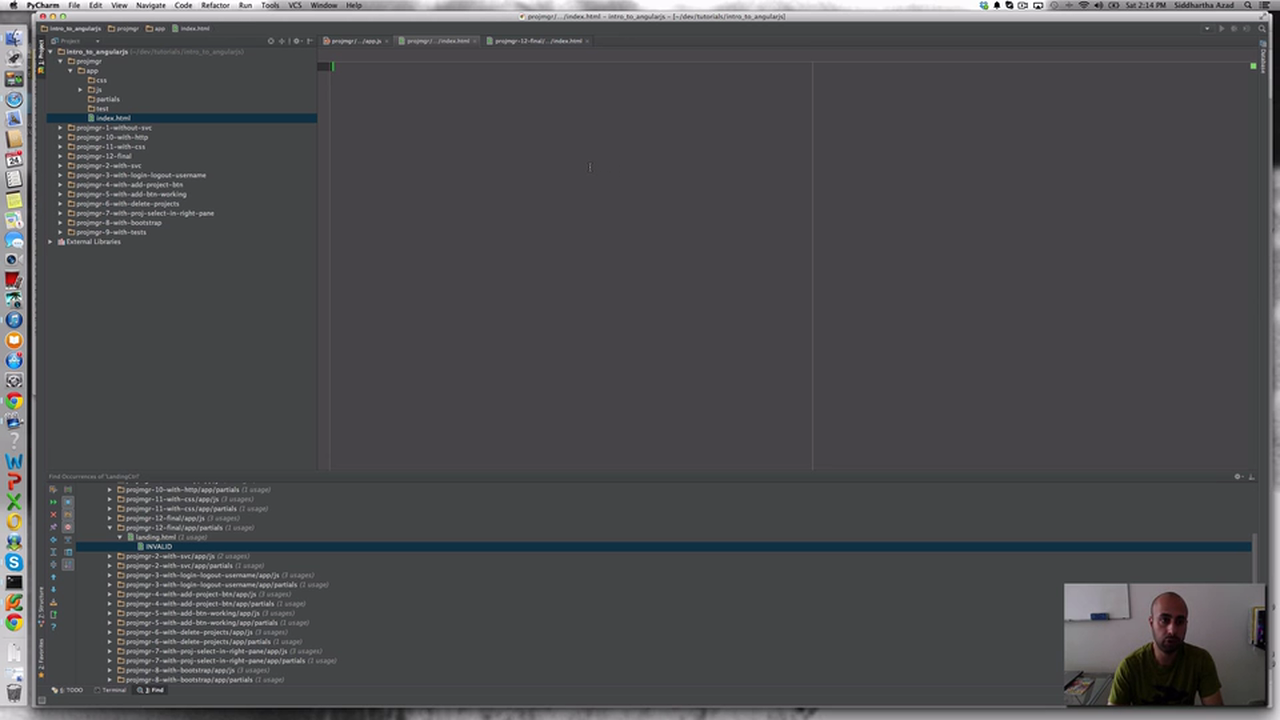Open the Project panel settings gear
1280x720 pixels.
296,41
